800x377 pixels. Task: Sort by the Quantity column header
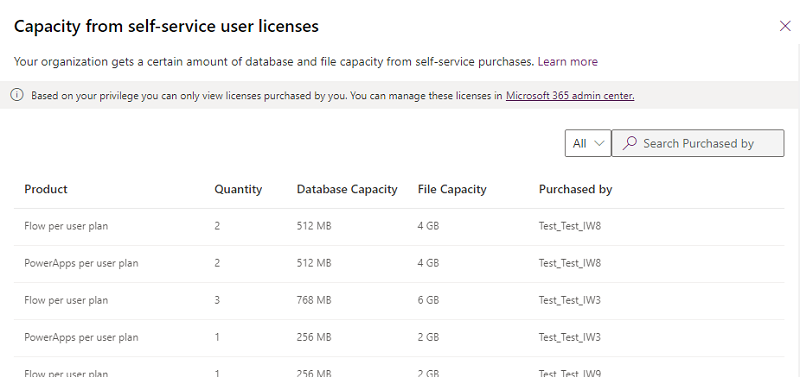tap(238, 189)
